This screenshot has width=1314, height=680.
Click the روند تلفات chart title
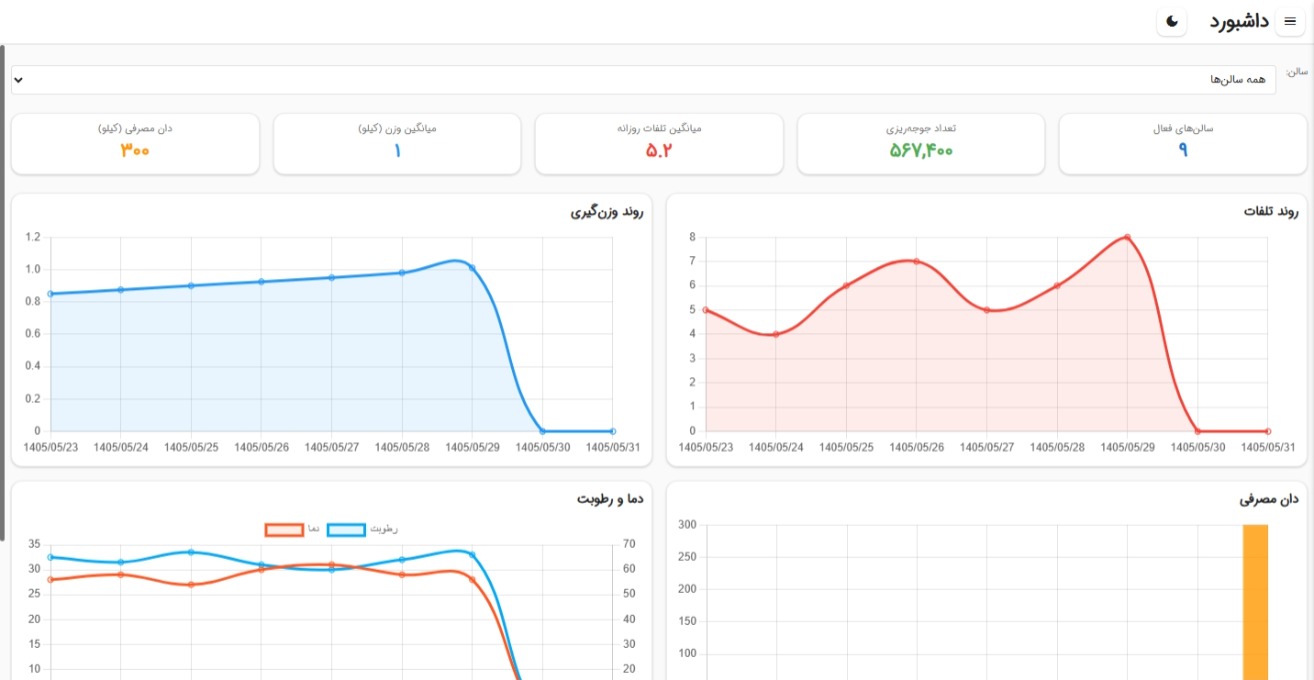pos(1271,212)
